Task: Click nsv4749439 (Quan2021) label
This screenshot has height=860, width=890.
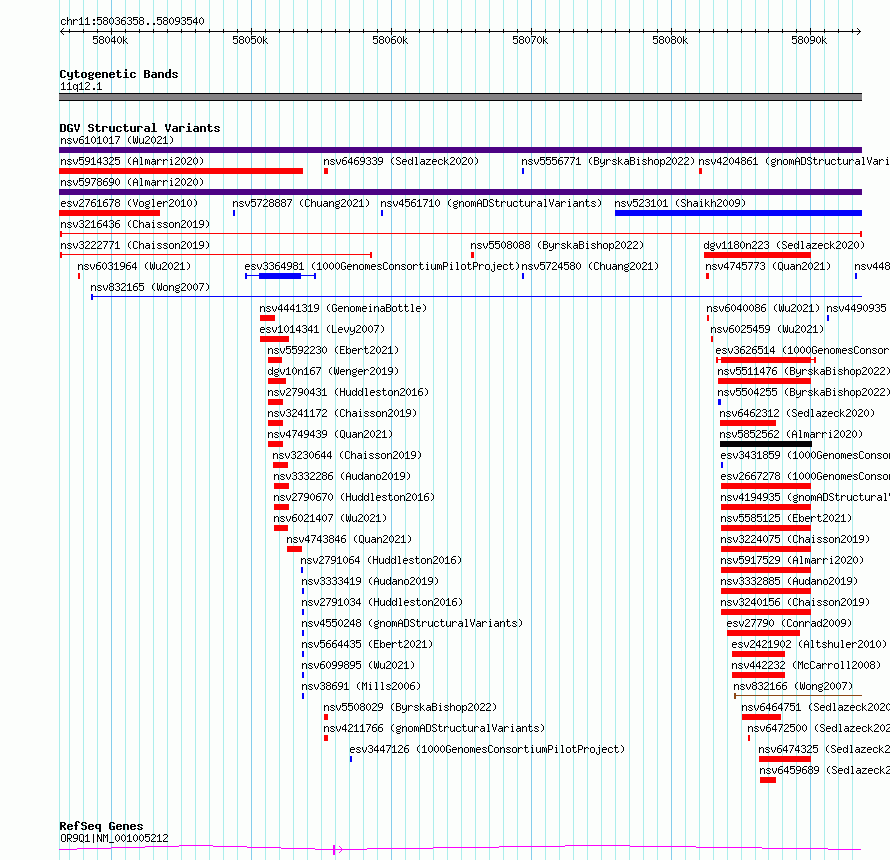Action: click(330, 434)
